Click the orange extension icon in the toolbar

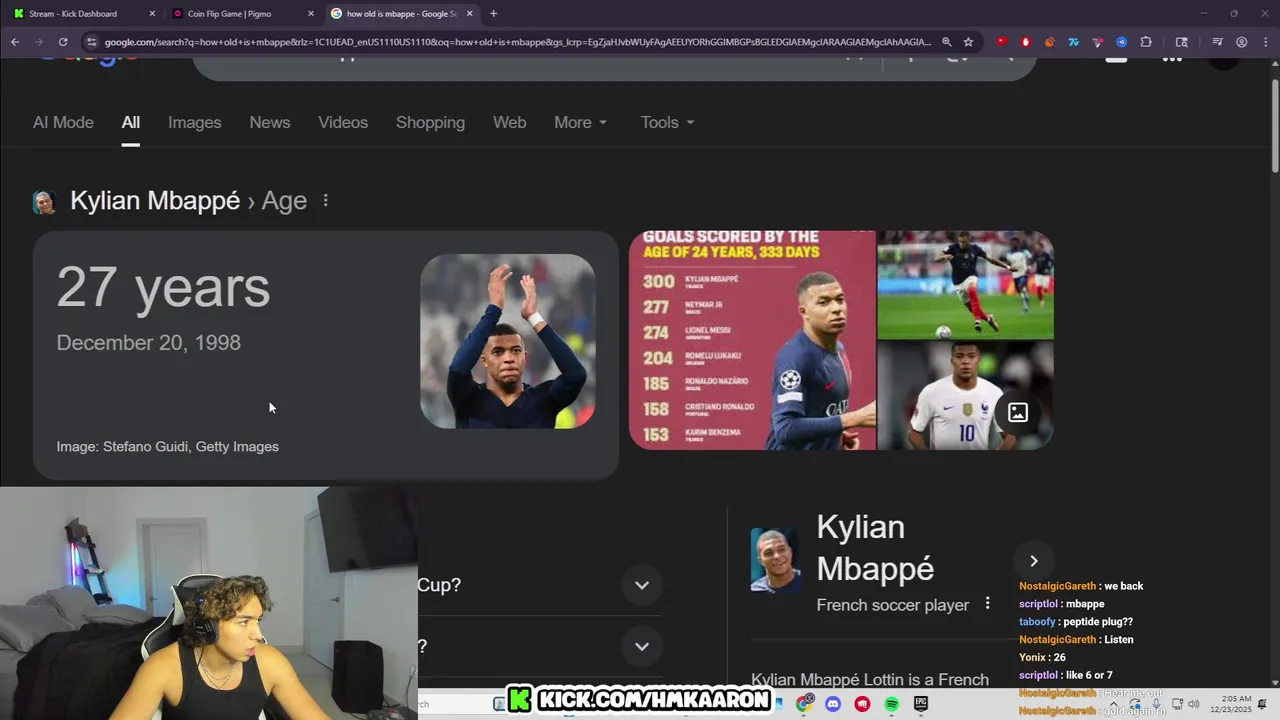point(1049,42)
